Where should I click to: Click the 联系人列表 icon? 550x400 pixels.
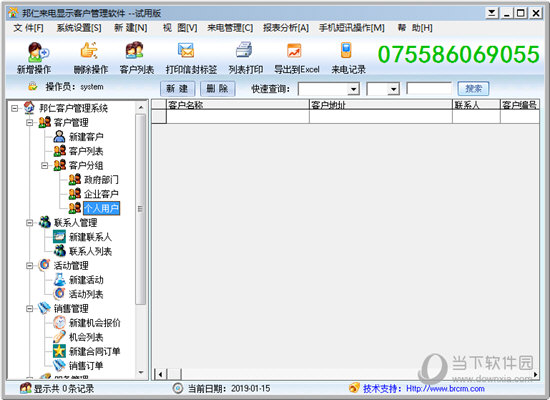point(59,251)
